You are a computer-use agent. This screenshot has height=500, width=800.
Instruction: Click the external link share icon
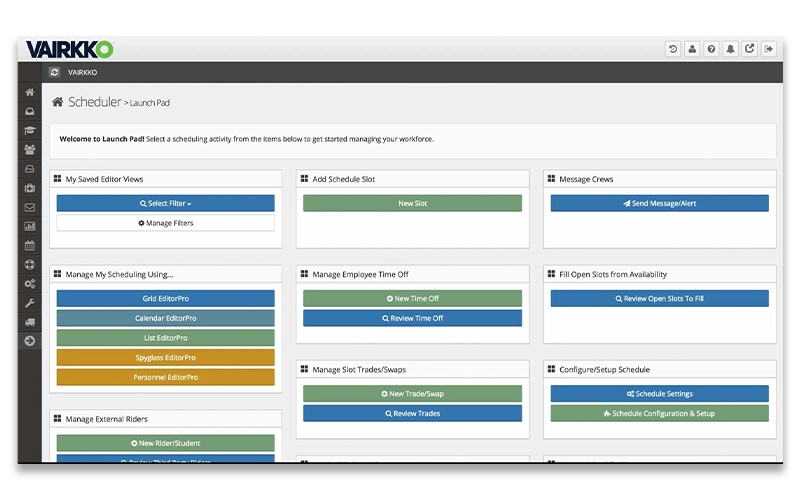tap(749, 49)
